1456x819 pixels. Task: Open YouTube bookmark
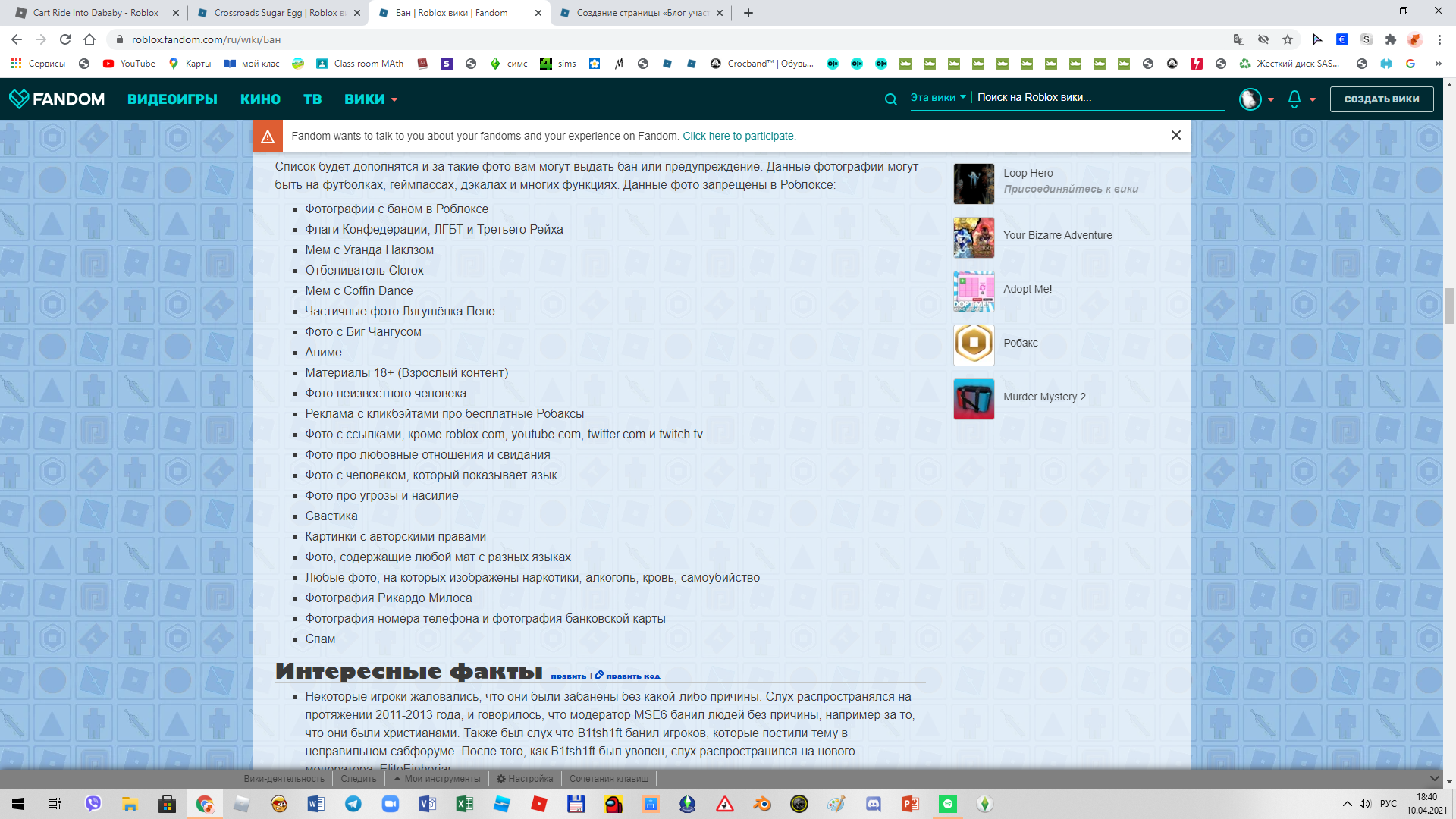click(x=129, y=64)
